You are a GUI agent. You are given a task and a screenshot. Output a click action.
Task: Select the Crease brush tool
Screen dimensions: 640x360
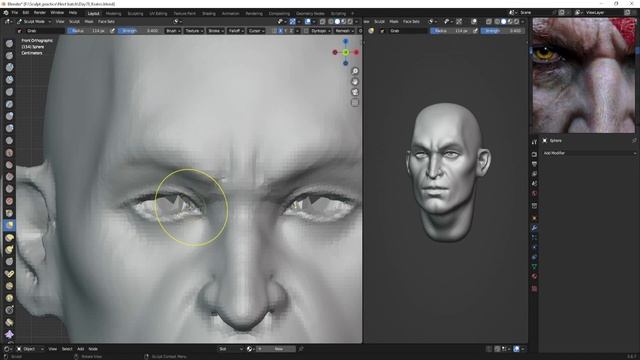[x=9, y=140]
